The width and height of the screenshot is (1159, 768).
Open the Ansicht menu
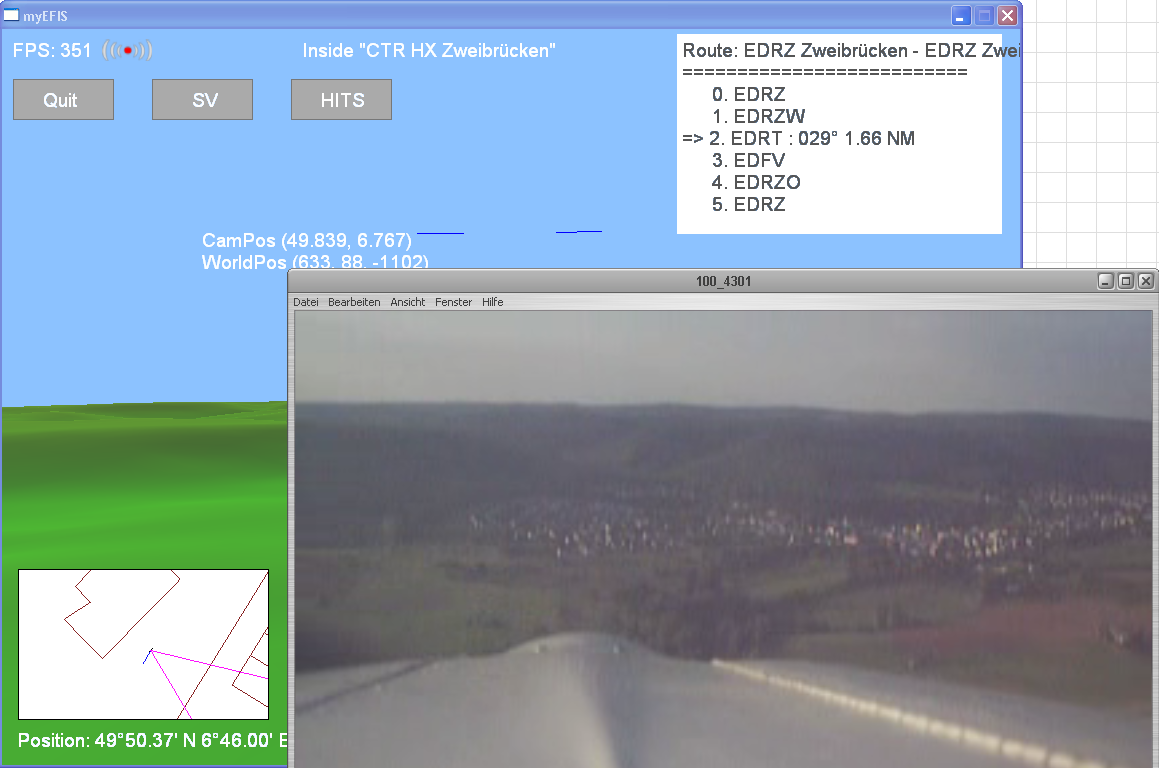click(x=408, y=302)
